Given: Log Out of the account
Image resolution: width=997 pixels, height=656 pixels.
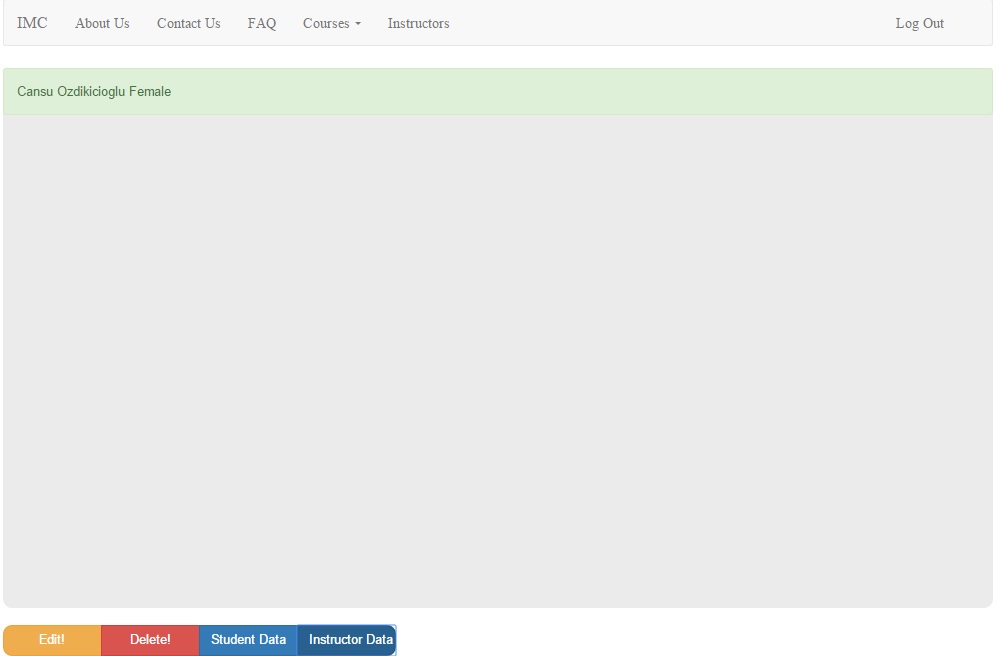Looking at the screenshot, I should (919, 23).
